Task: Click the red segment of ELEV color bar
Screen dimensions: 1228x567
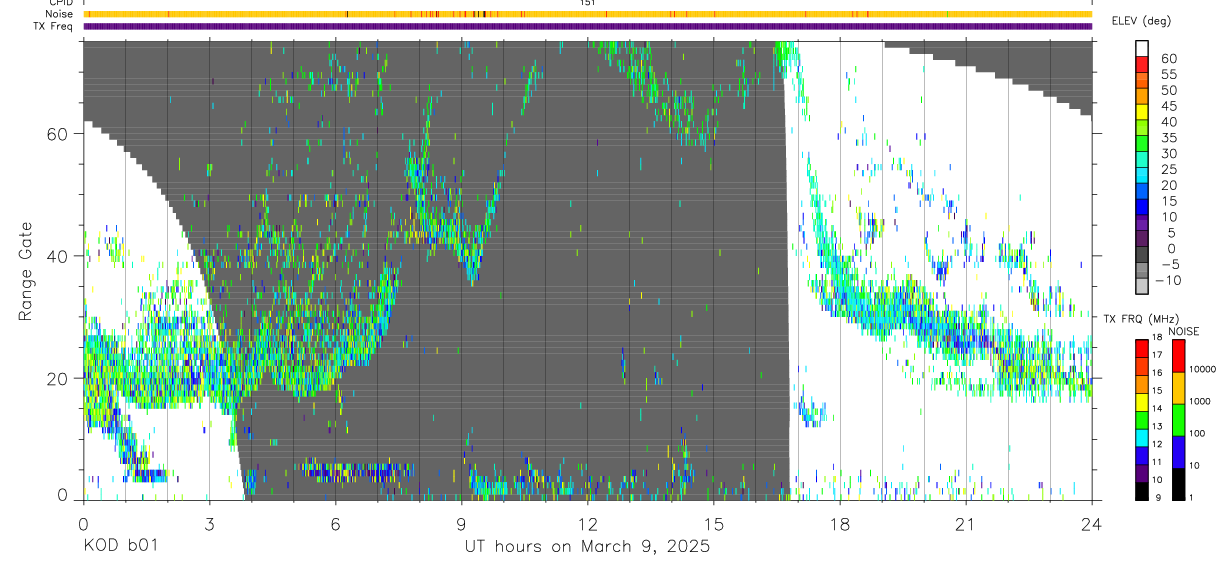Action: 1142,64
